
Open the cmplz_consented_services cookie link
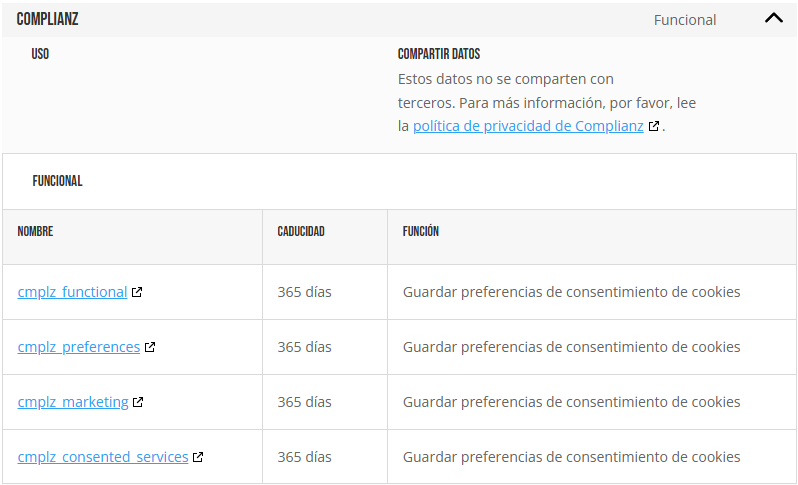(x=103, y=457)
